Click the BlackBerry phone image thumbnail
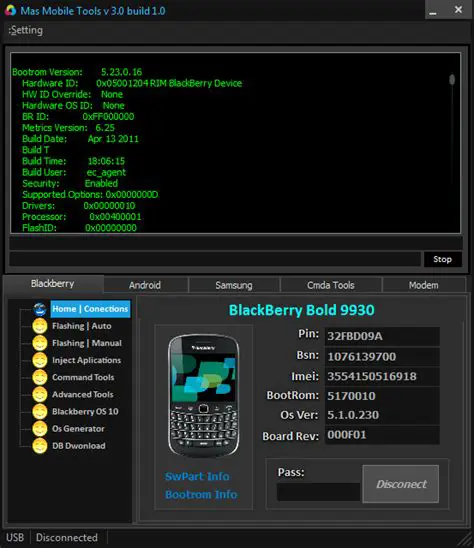Screen dimensions: 474x548 click(203, 396)
